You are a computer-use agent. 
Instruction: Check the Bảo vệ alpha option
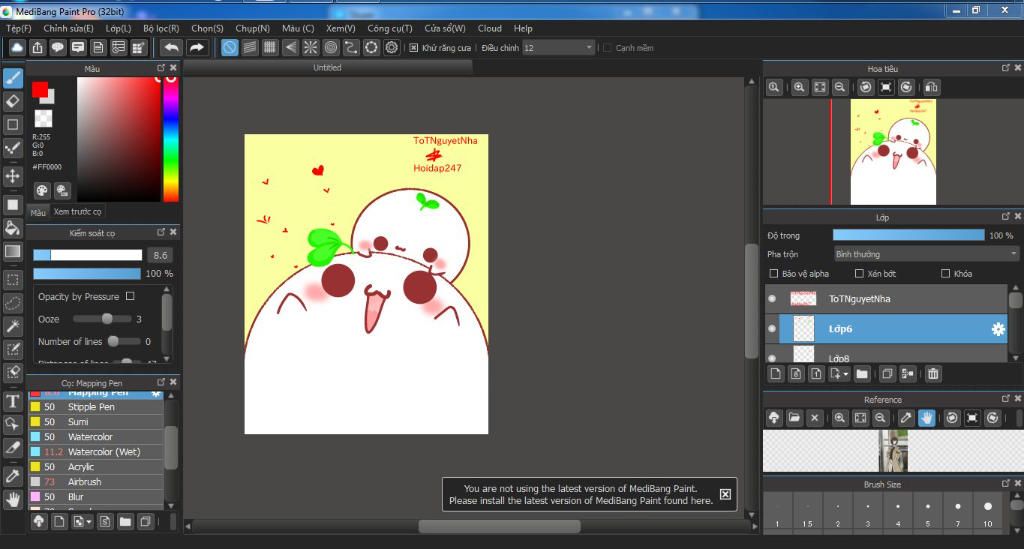tap(774, 274)
